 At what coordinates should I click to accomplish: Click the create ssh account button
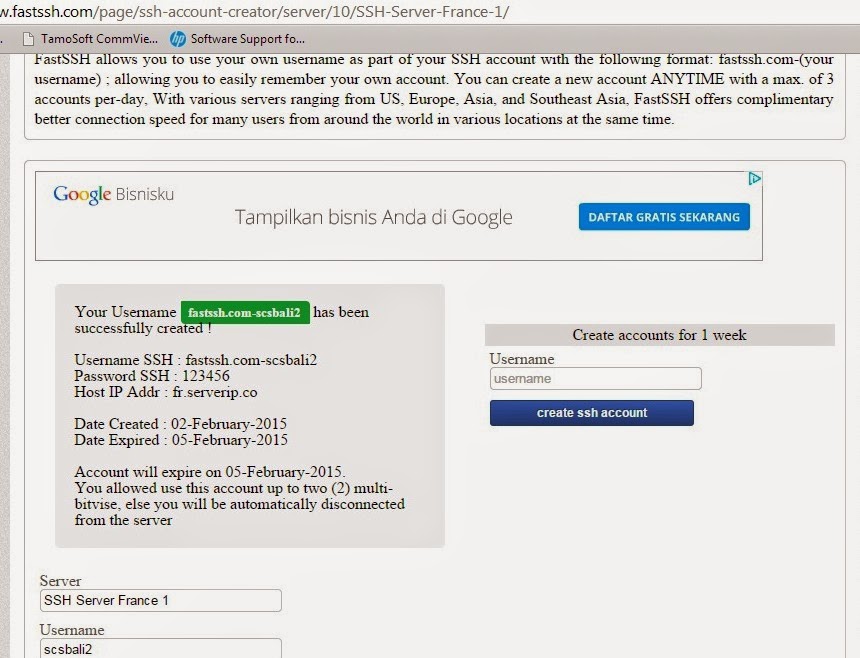592,413
